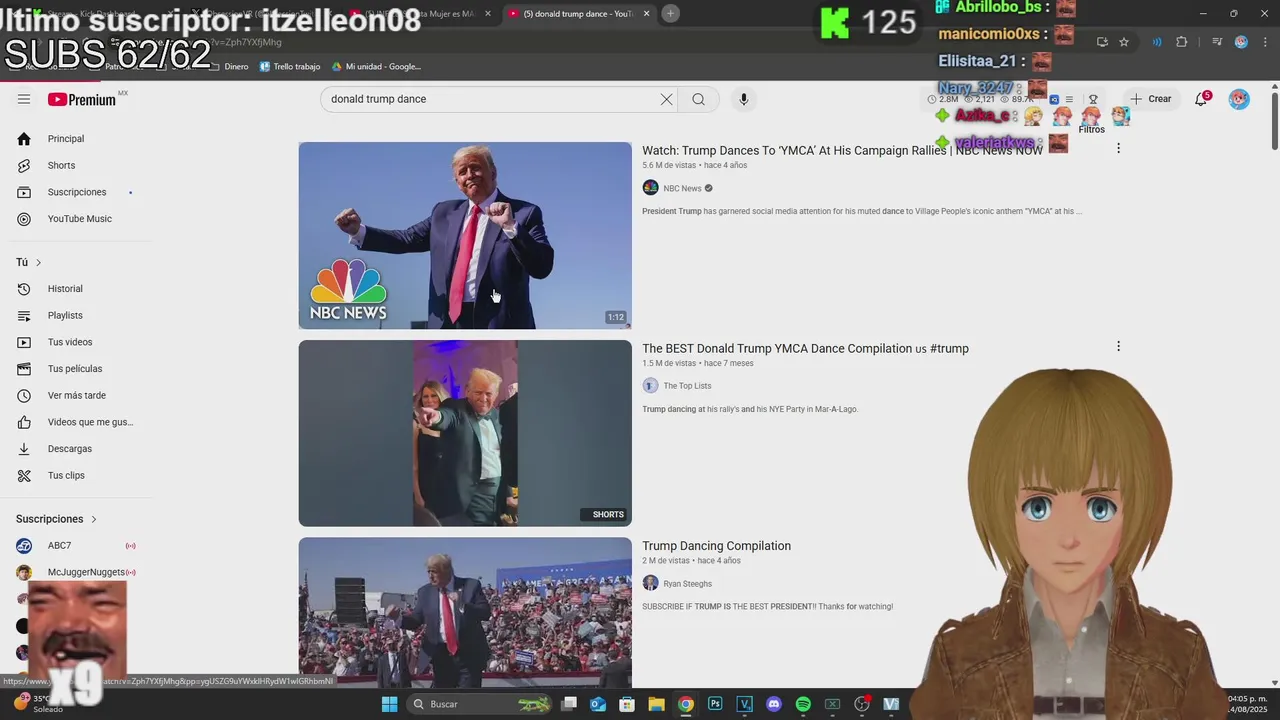
Task: Open Watch: Trump Dances To YMCA title
Action: pos(842,151)
